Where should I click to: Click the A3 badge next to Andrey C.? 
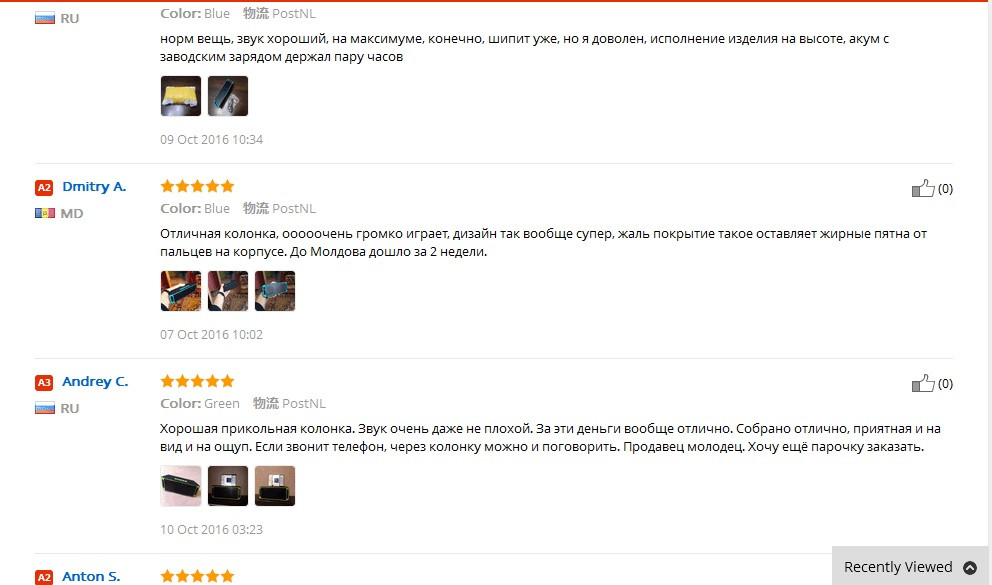pos(44,382)
